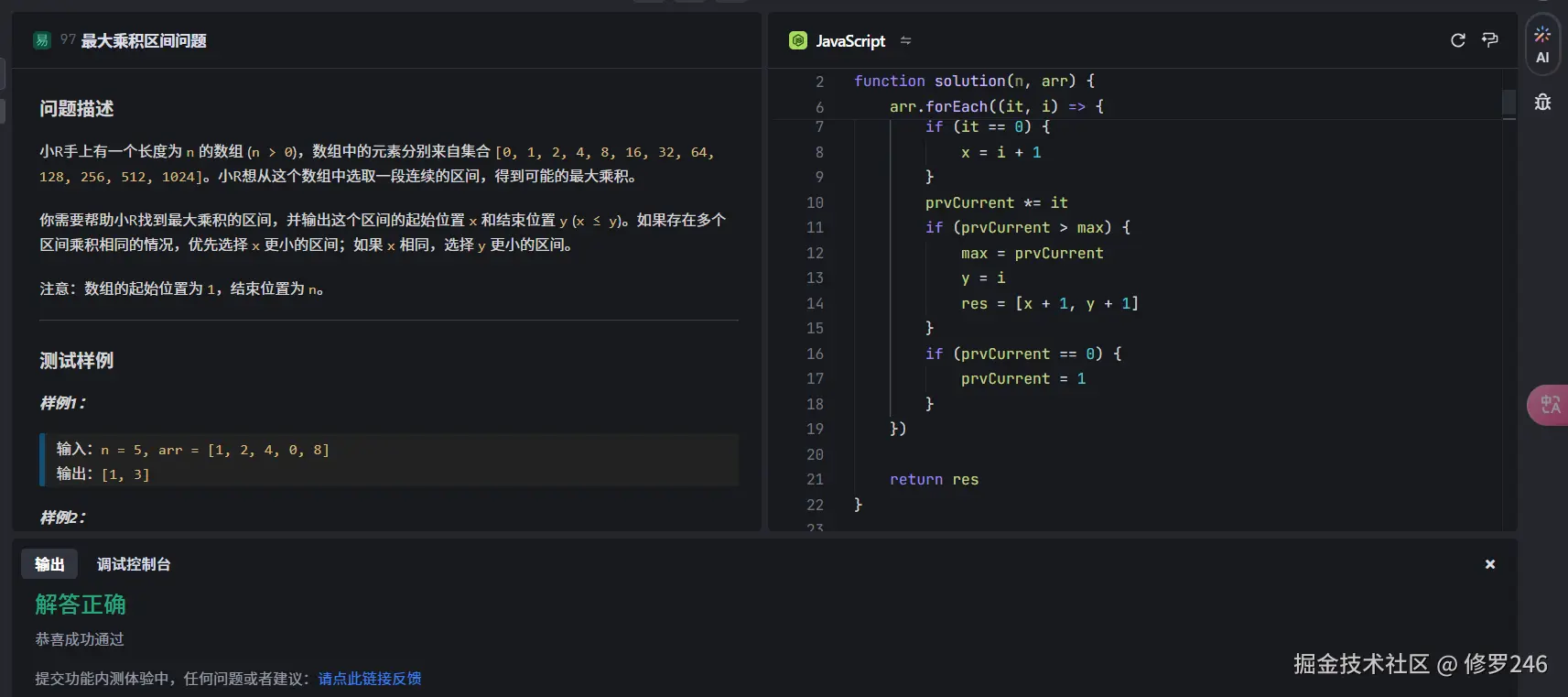
Task: Close the output panel with X
Action: (1490, 564)
